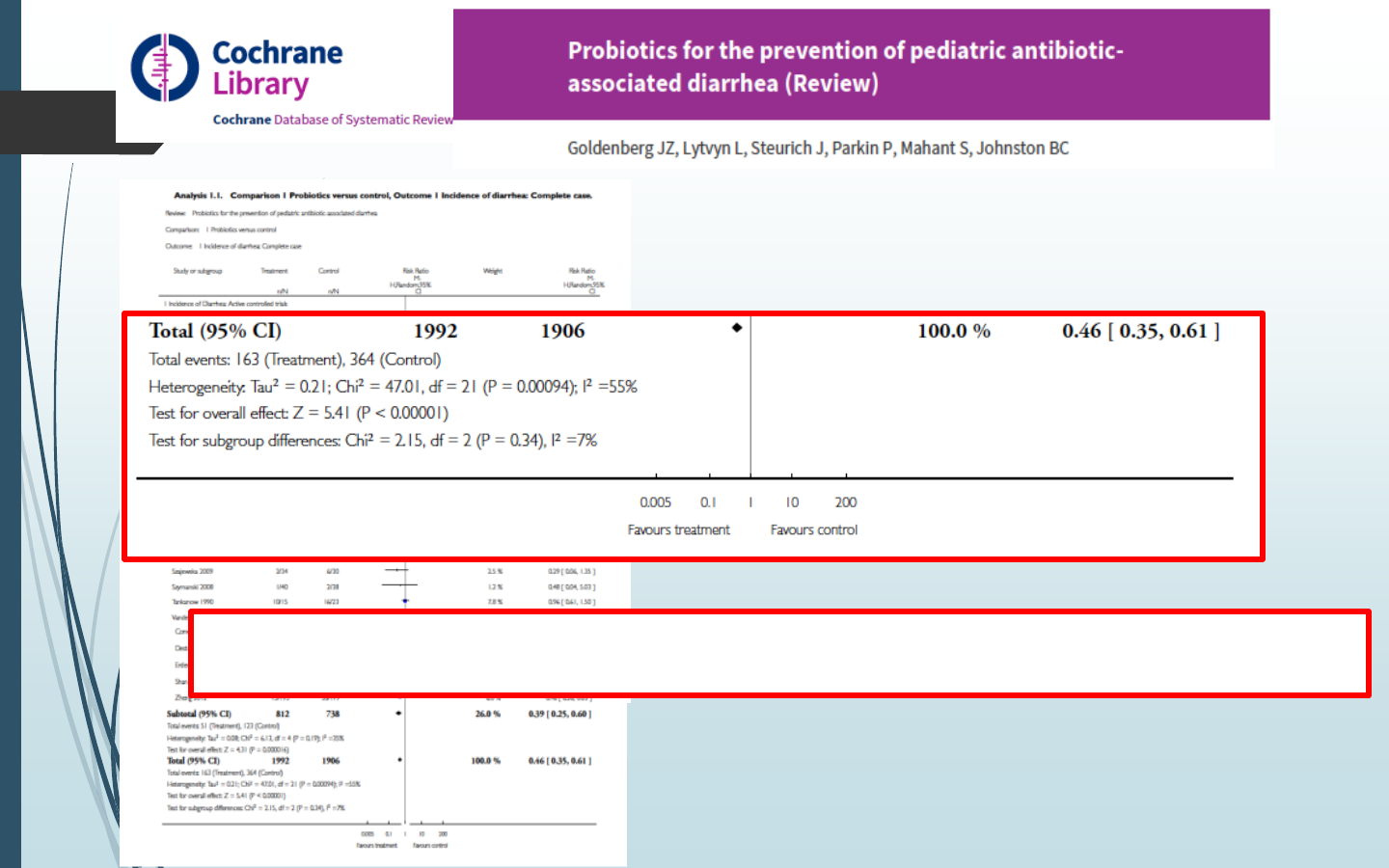Select the purple review title banner
The width and height of the screenshot is (1389, 868).
860,66
